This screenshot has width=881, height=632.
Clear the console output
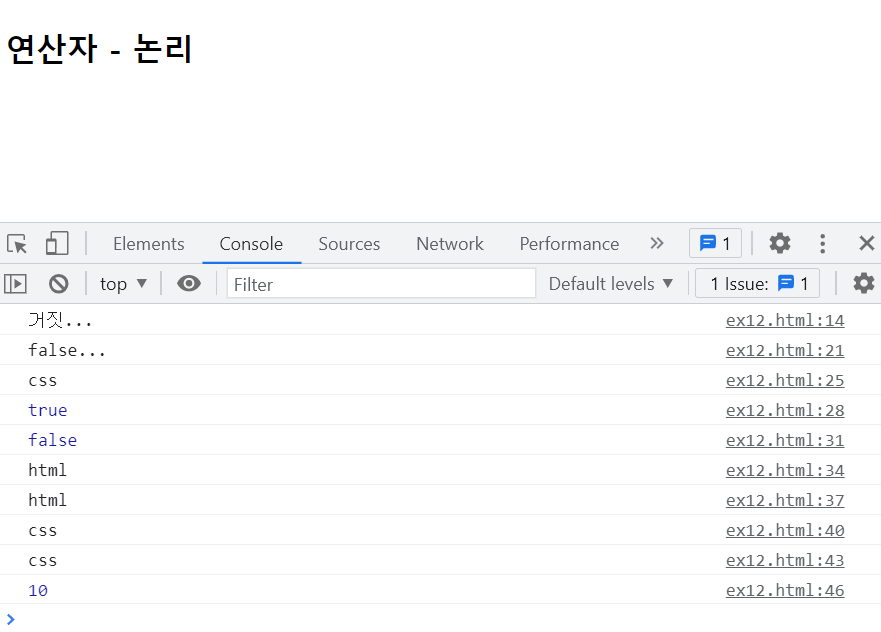click(58, 284)
